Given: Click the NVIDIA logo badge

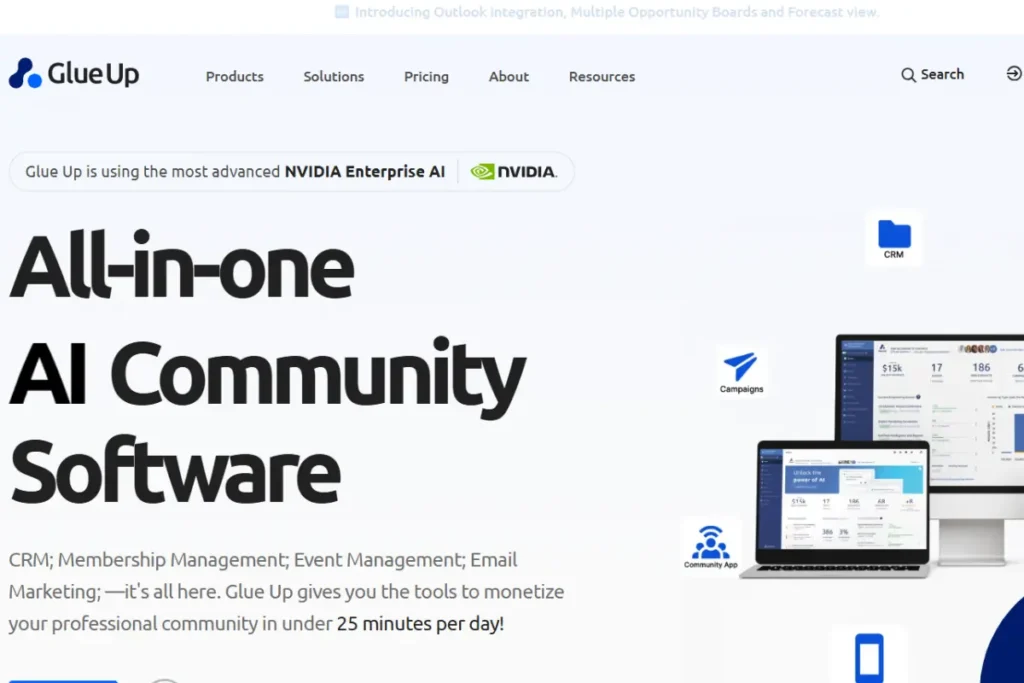Looking at the screenshot, I should [513, 171].
